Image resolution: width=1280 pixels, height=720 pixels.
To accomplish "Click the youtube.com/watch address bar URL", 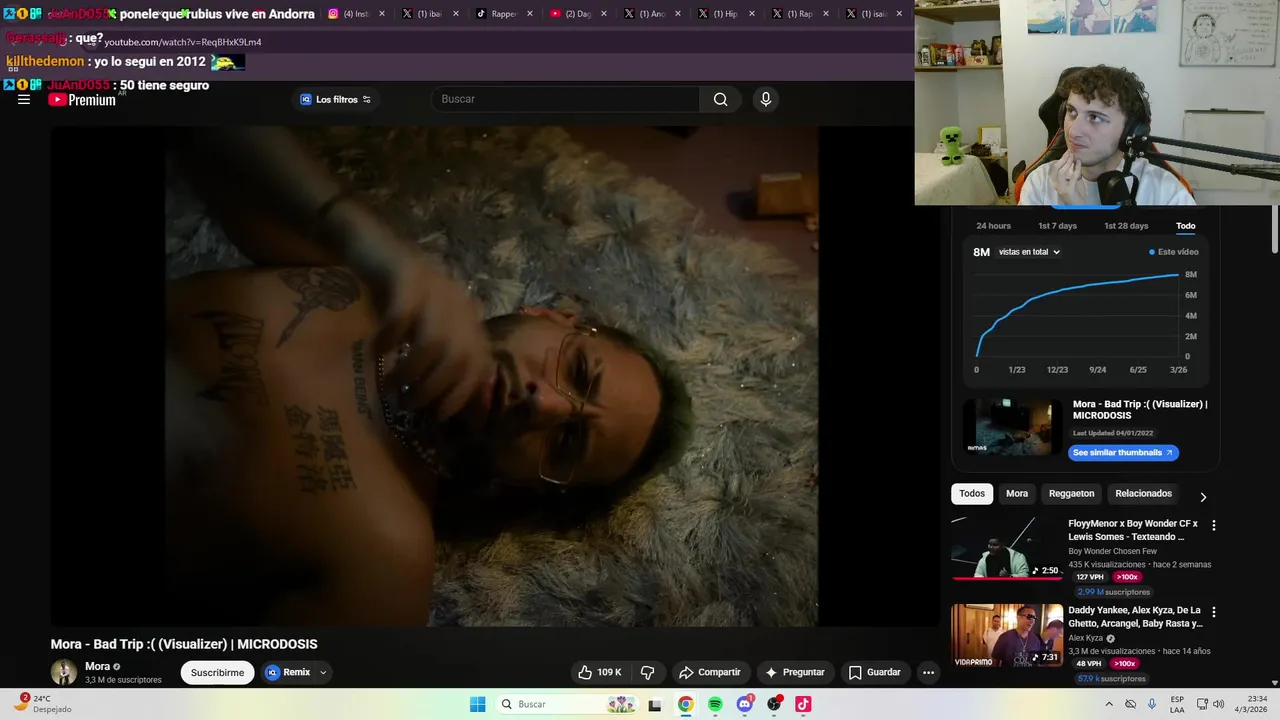I will point(183,42).
